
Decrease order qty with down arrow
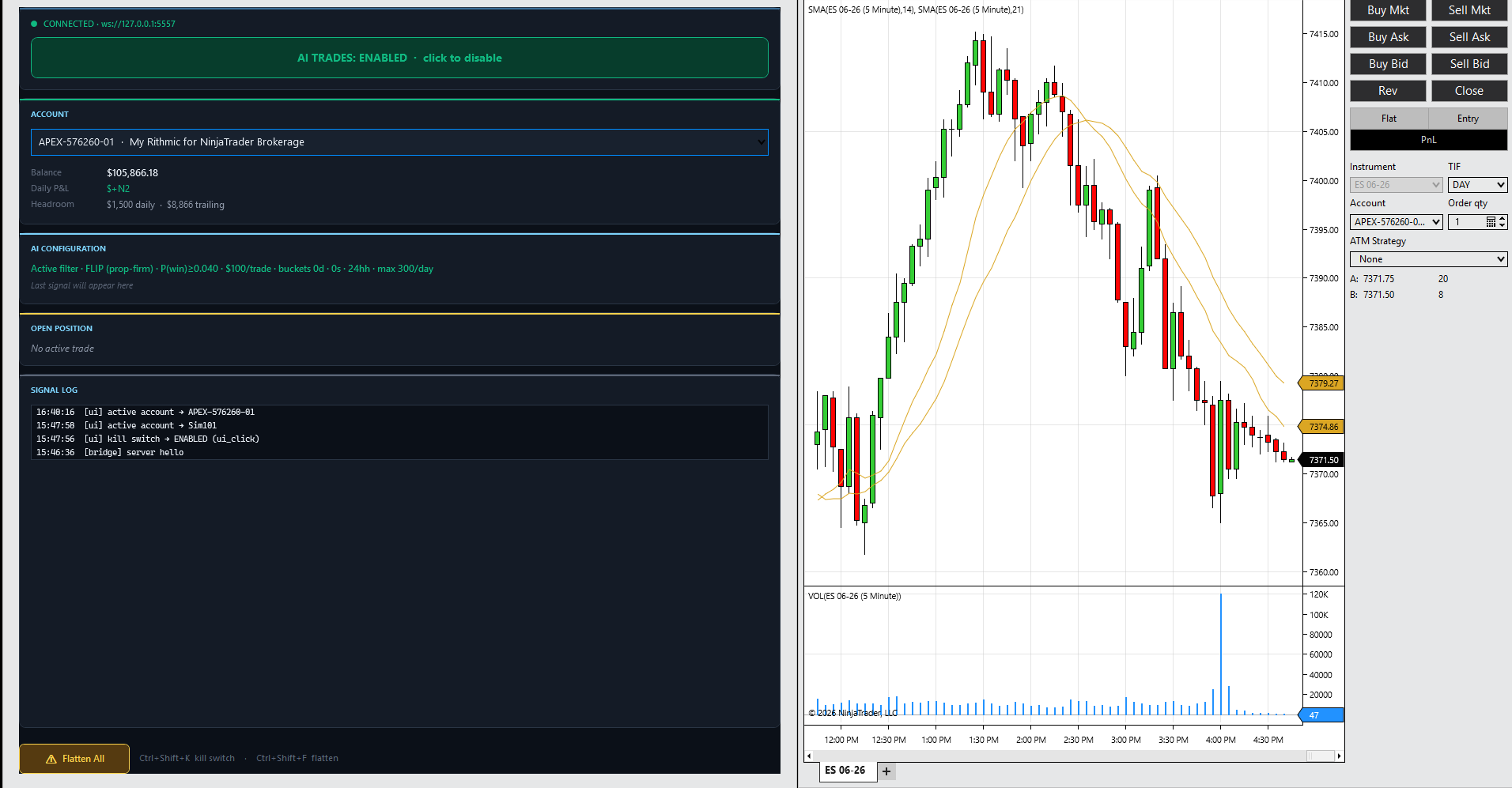pos(1503,226)
